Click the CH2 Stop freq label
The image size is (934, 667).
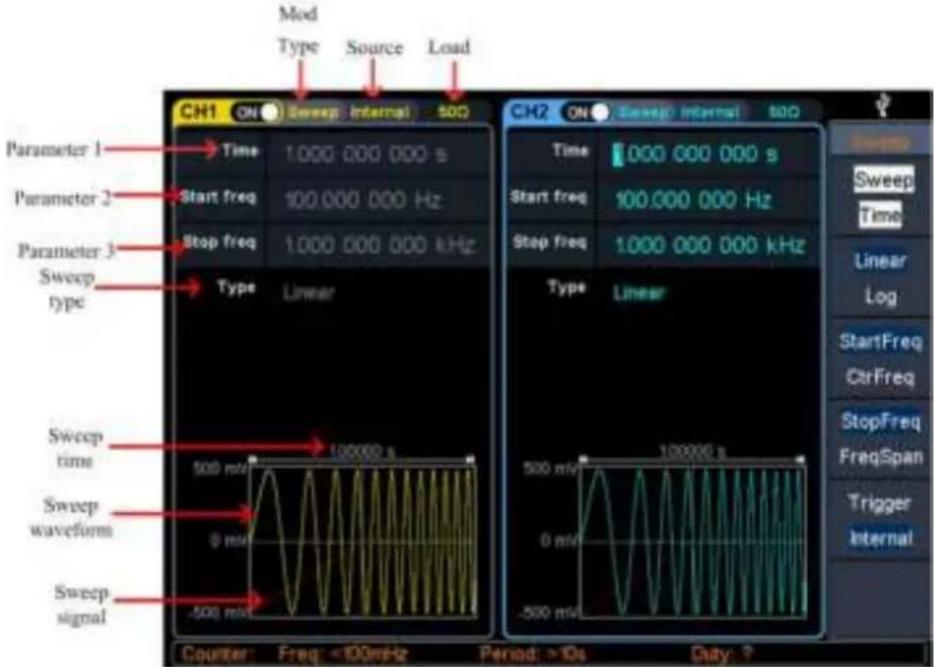(x=550, y=242)
